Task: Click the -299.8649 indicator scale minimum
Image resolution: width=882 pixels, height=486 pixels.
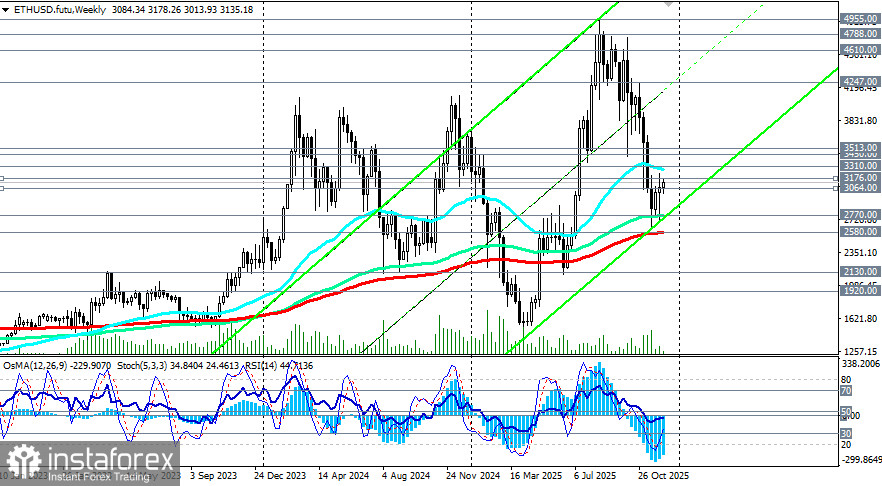Action: point(862,460)
